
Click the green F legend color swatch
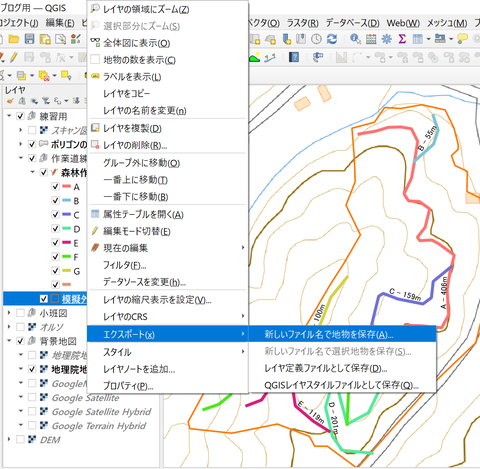pyautogui.click(x=66, y=257)
